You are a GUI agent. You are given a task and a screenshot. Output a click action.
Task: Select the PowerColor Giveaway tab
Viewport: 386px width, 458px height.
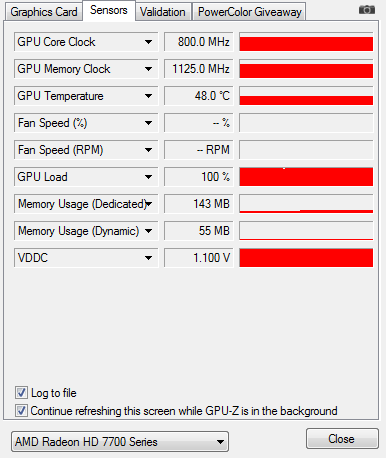[249, 12]
